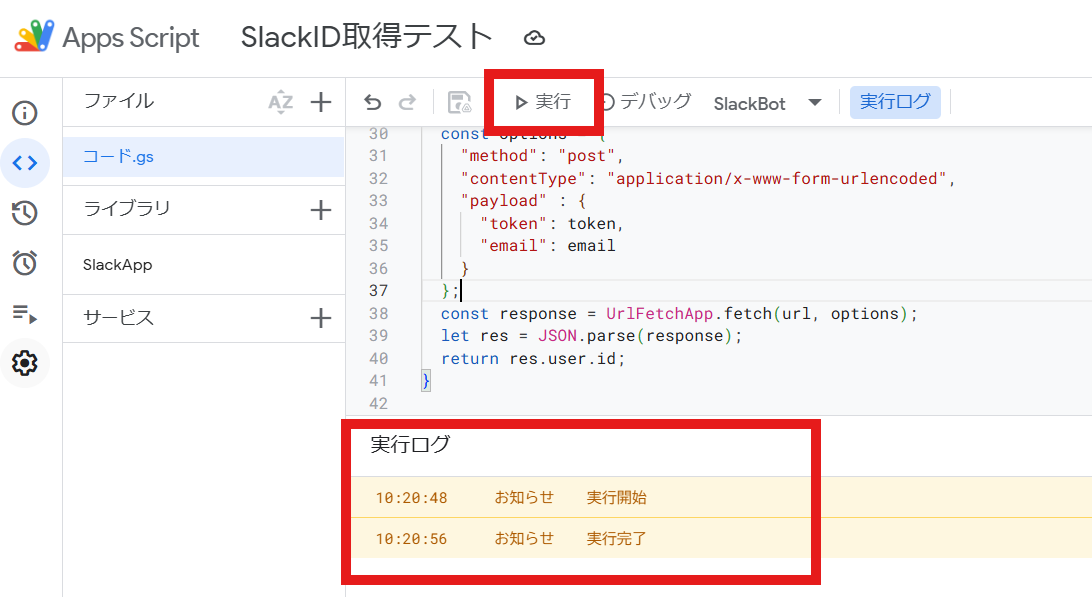Click the return res.user.id line
The width and height of the screenshot is (1092, 597).
point(533,359)
